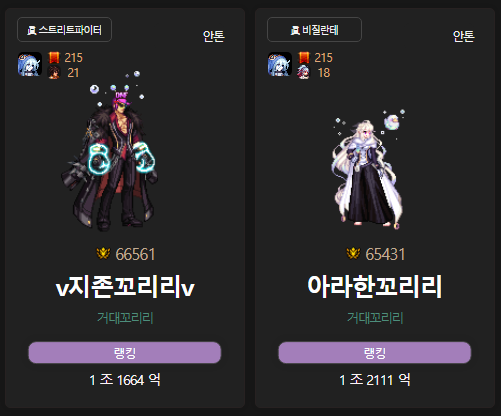This screenshot has height=416, width=501.
Task: Click the red banner icon beside 215 on right card
Action: tap(304, 57)
